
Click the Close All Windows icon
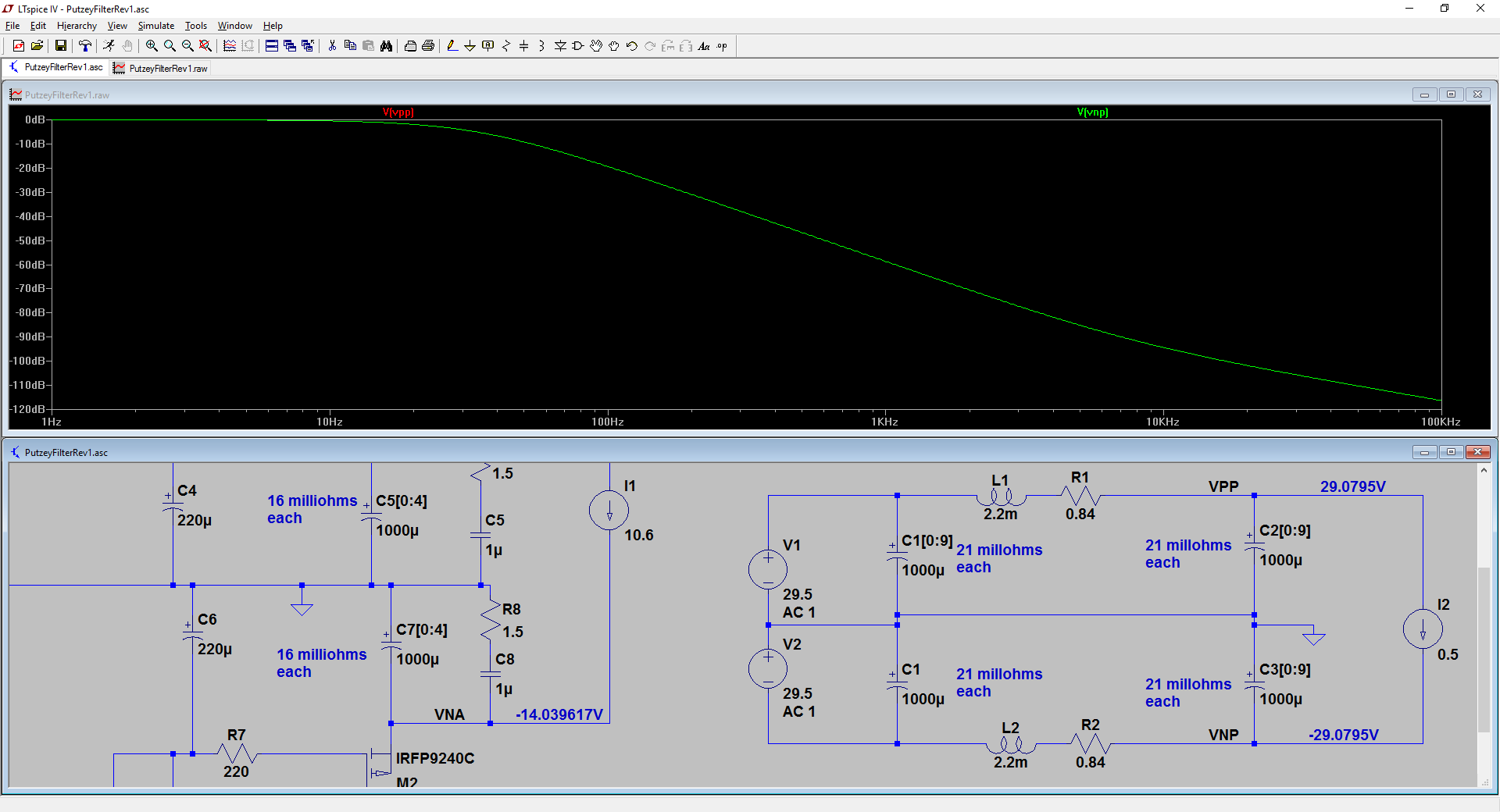[x=308, y=46]
